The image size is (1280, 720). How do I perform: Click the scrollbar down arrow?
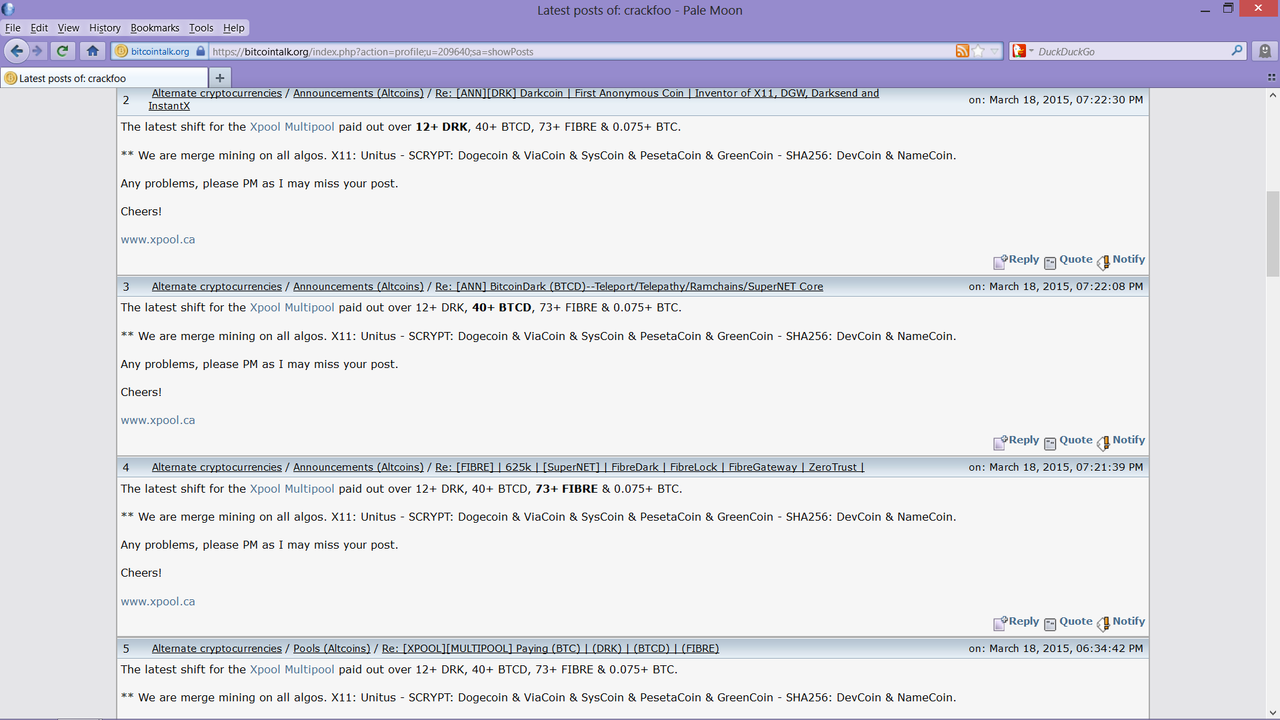pos(1273,712)
